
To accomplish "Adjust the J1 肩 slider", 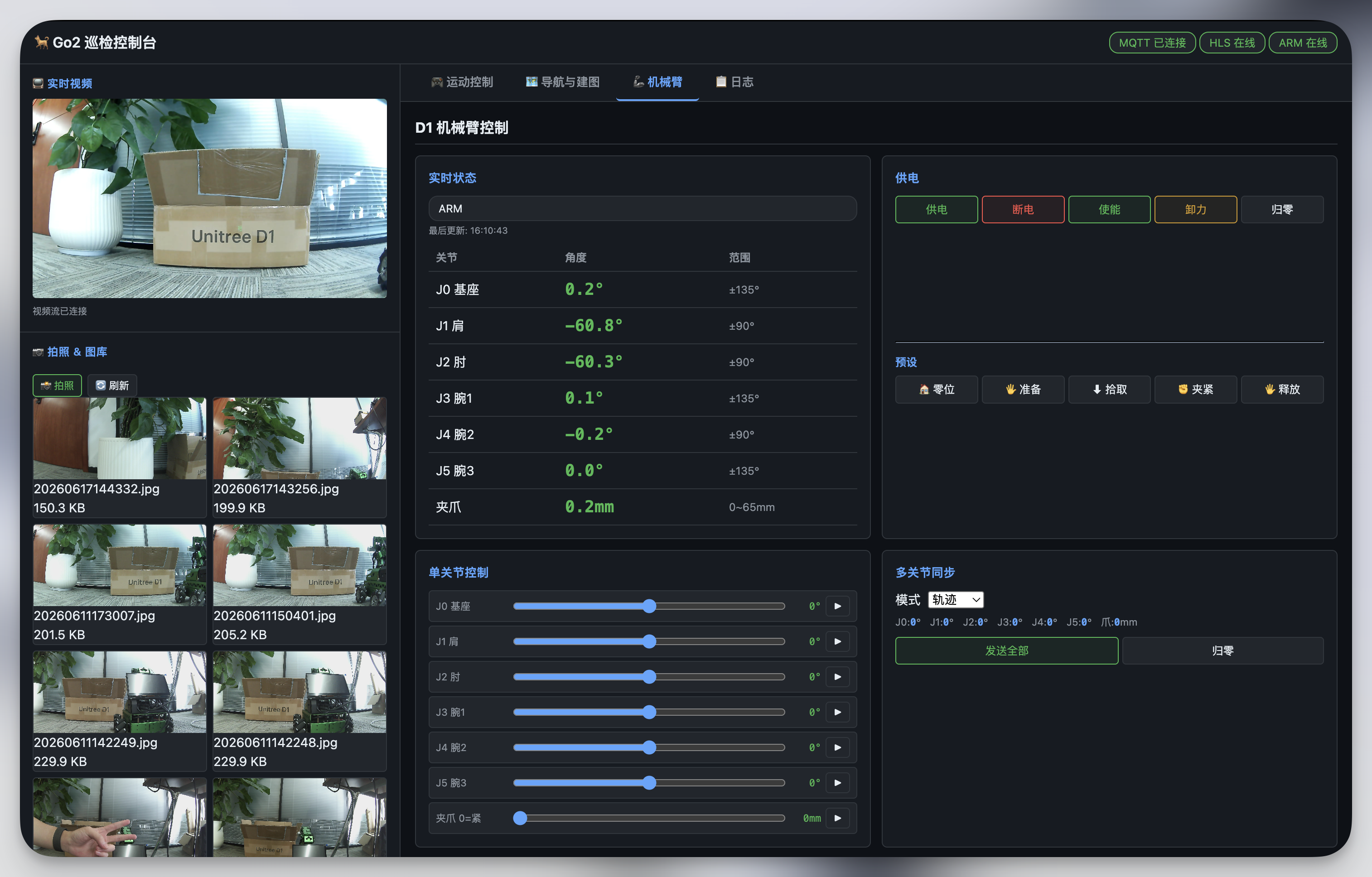I will 649,641.
